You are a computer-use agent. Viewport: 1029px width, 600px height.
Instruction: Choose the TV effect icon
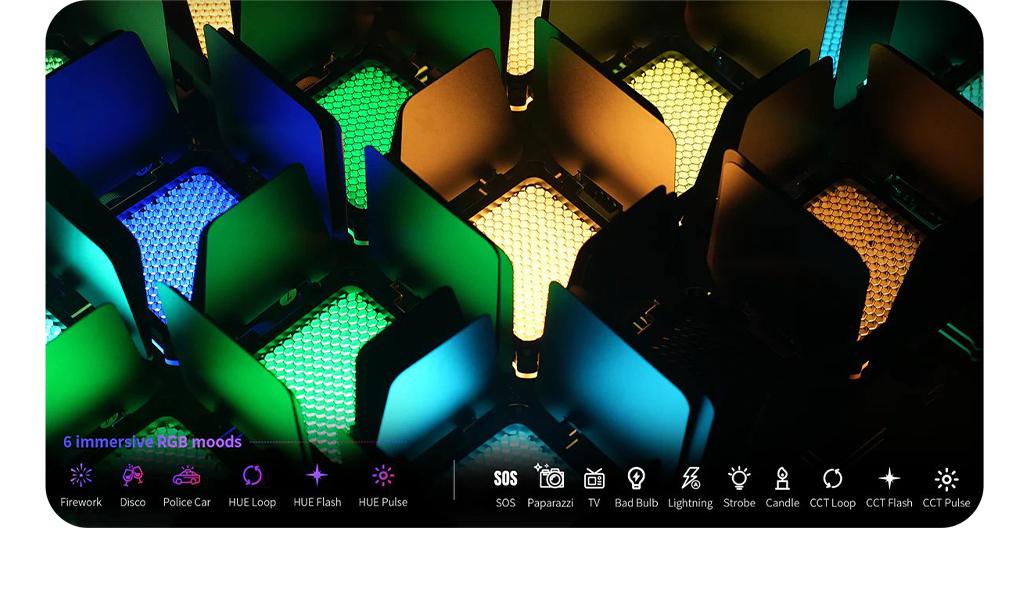click(594, 478)
